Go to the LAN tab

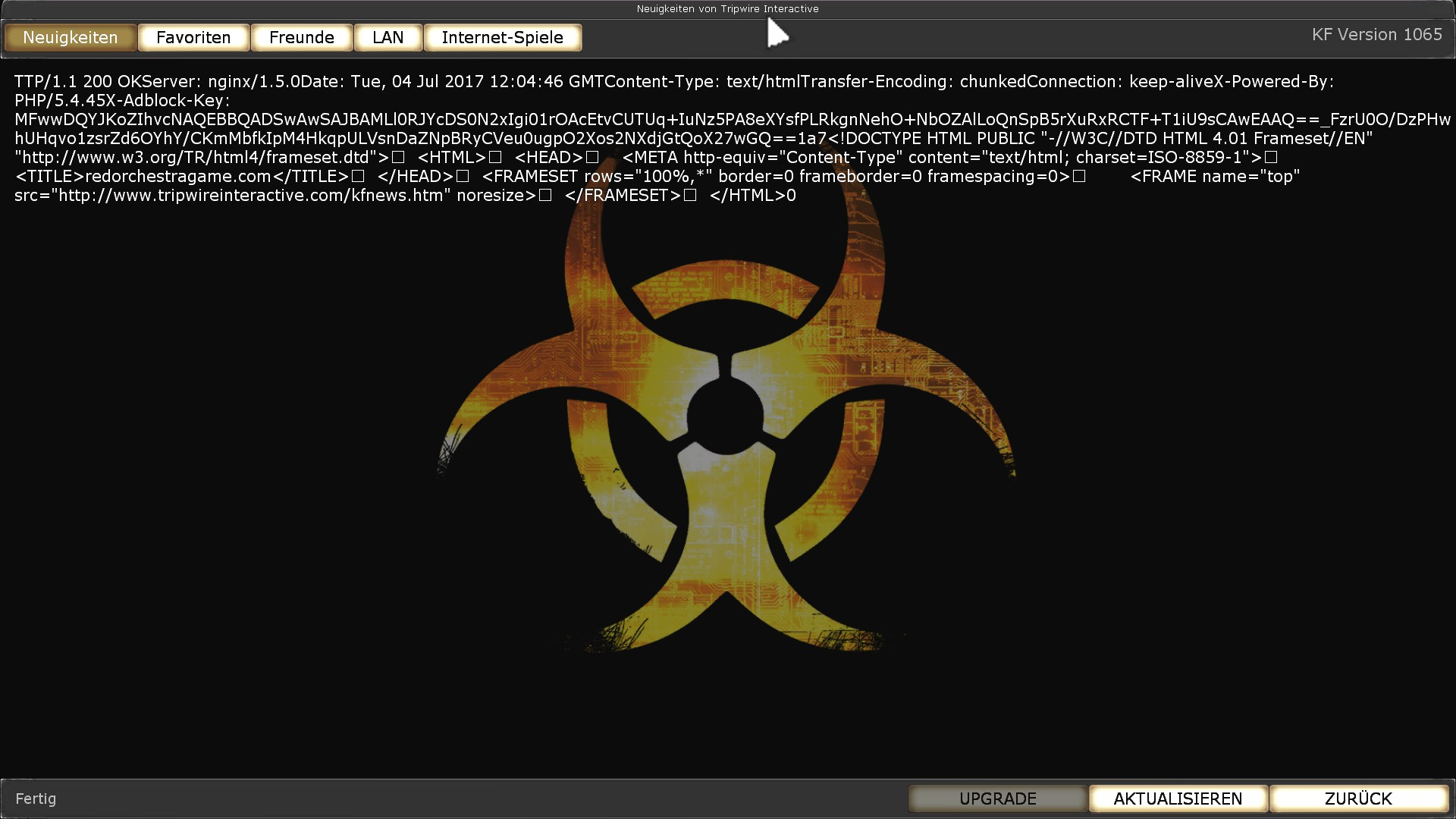point(388,38)
